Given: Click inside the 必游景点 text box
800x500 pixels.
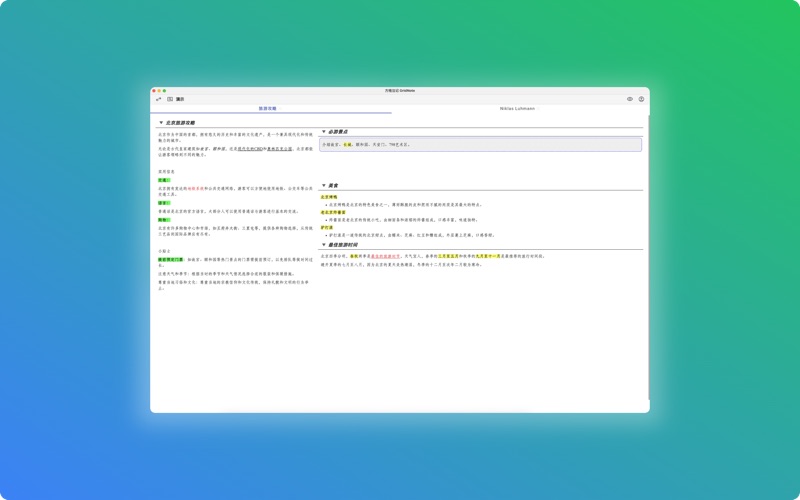Looking at the screenshot, I should tap(480, 145).
